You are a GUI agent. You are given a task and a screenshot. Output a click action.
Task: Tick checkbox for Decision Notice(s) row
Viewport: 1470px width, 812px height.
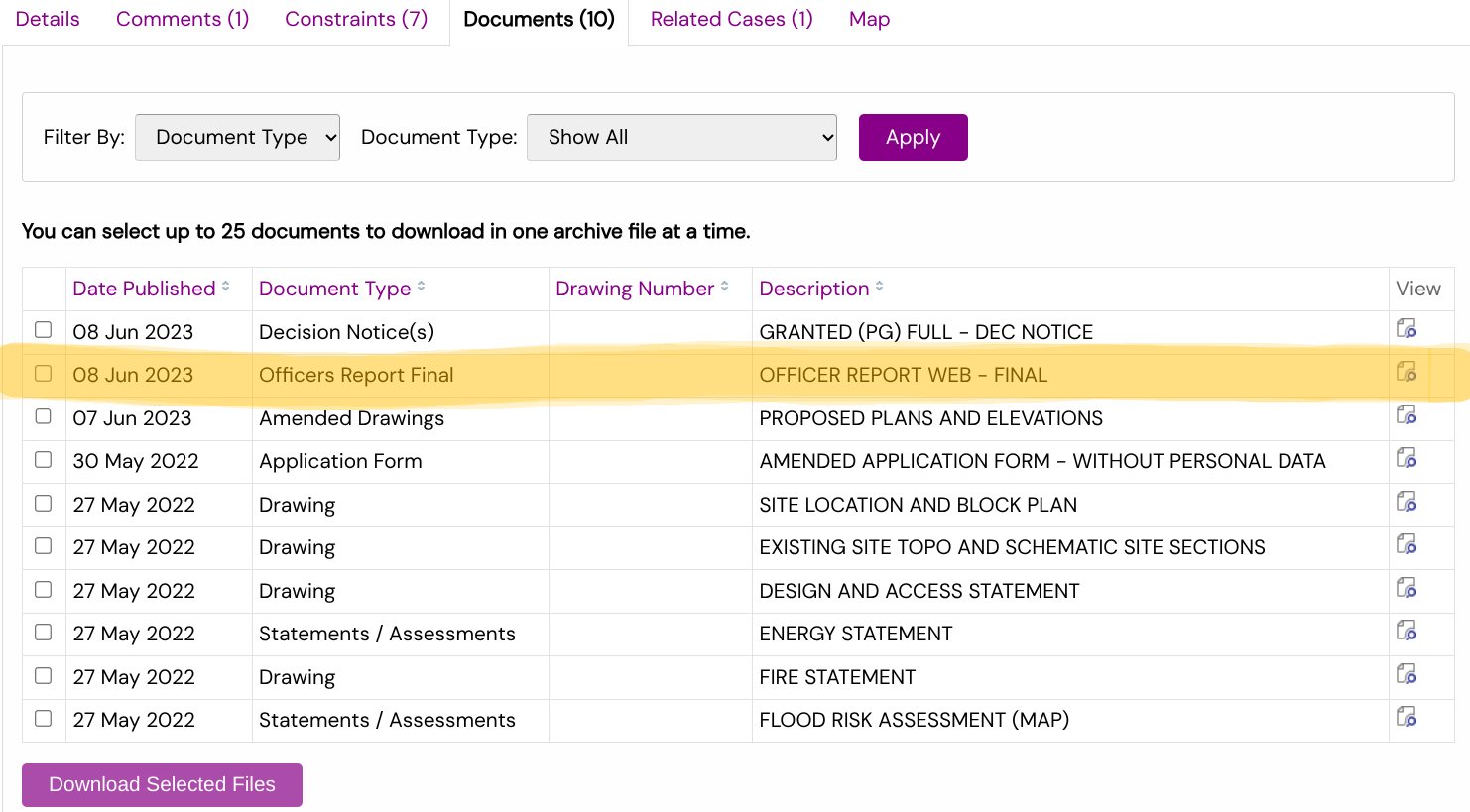tap(43, 330)
